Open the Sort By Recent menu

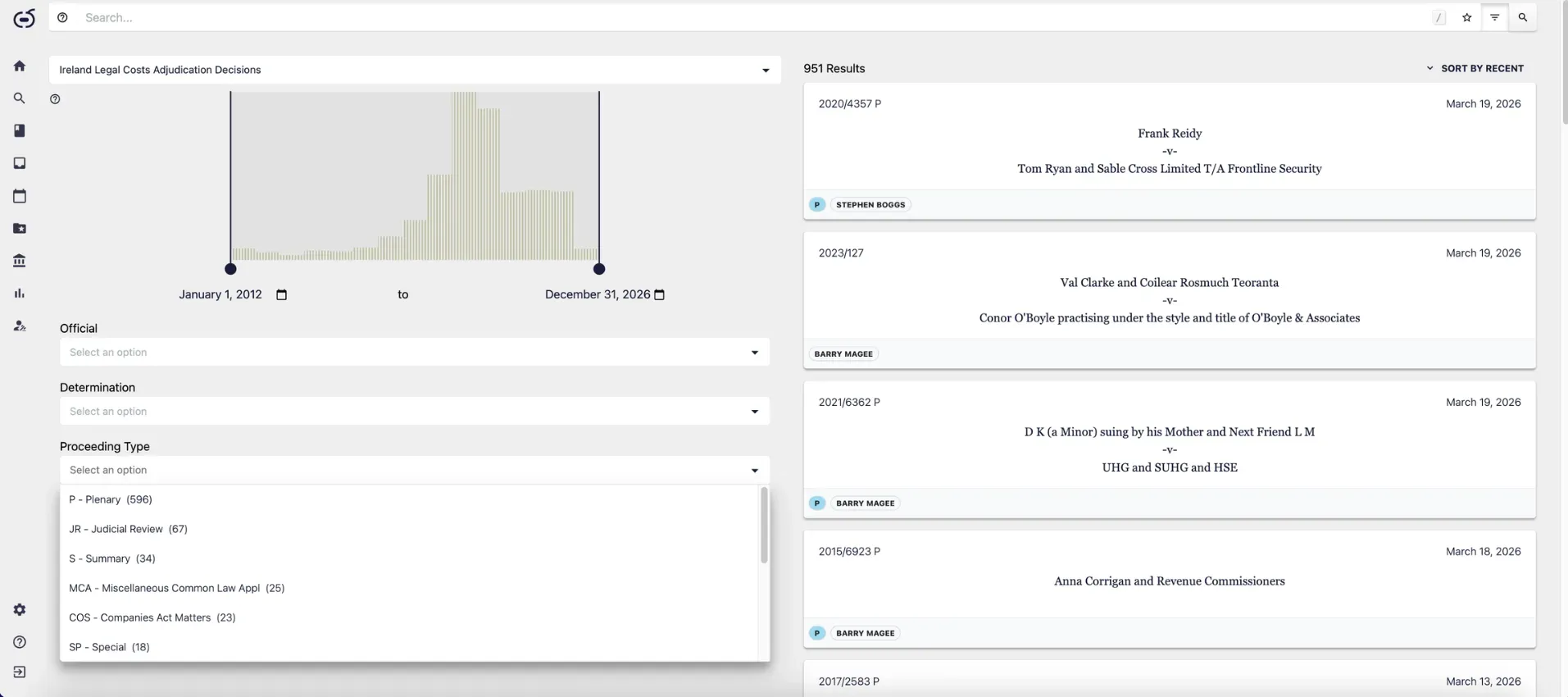(1475, 68)
